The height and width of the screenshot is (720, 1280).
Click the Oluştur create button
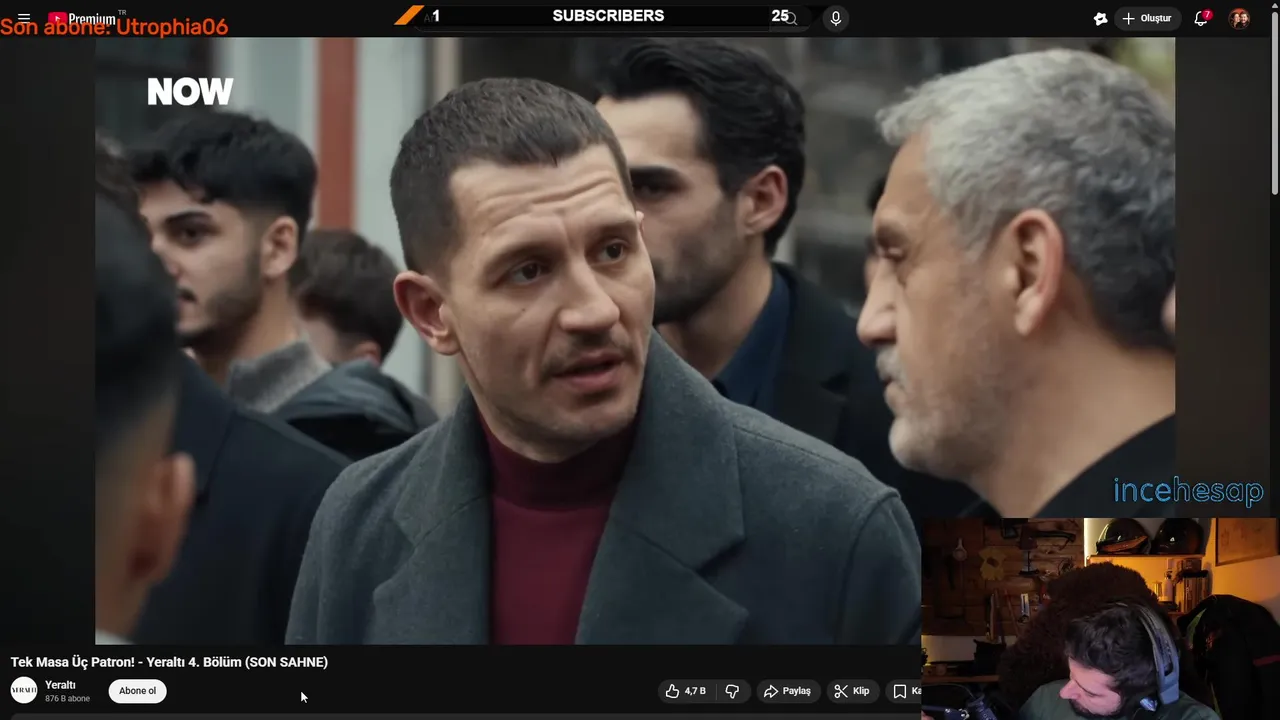click(x=1148, y=18)
